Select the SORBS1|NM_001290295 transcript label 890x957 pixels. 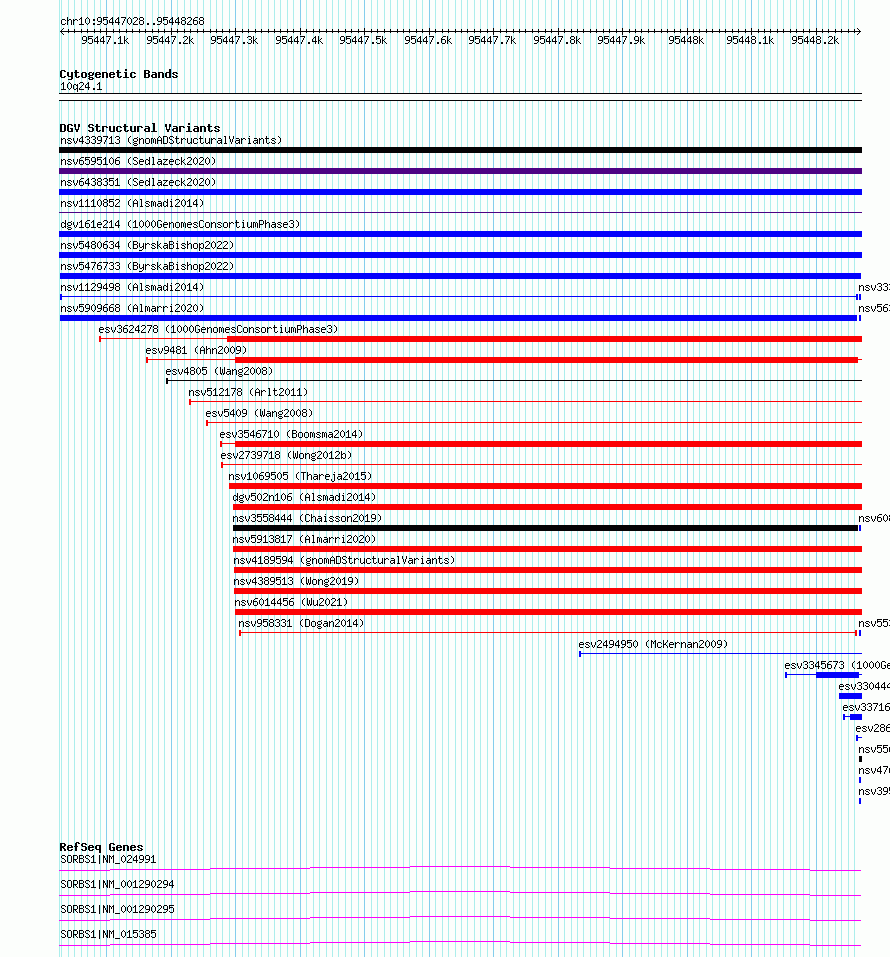coord(117,909)
